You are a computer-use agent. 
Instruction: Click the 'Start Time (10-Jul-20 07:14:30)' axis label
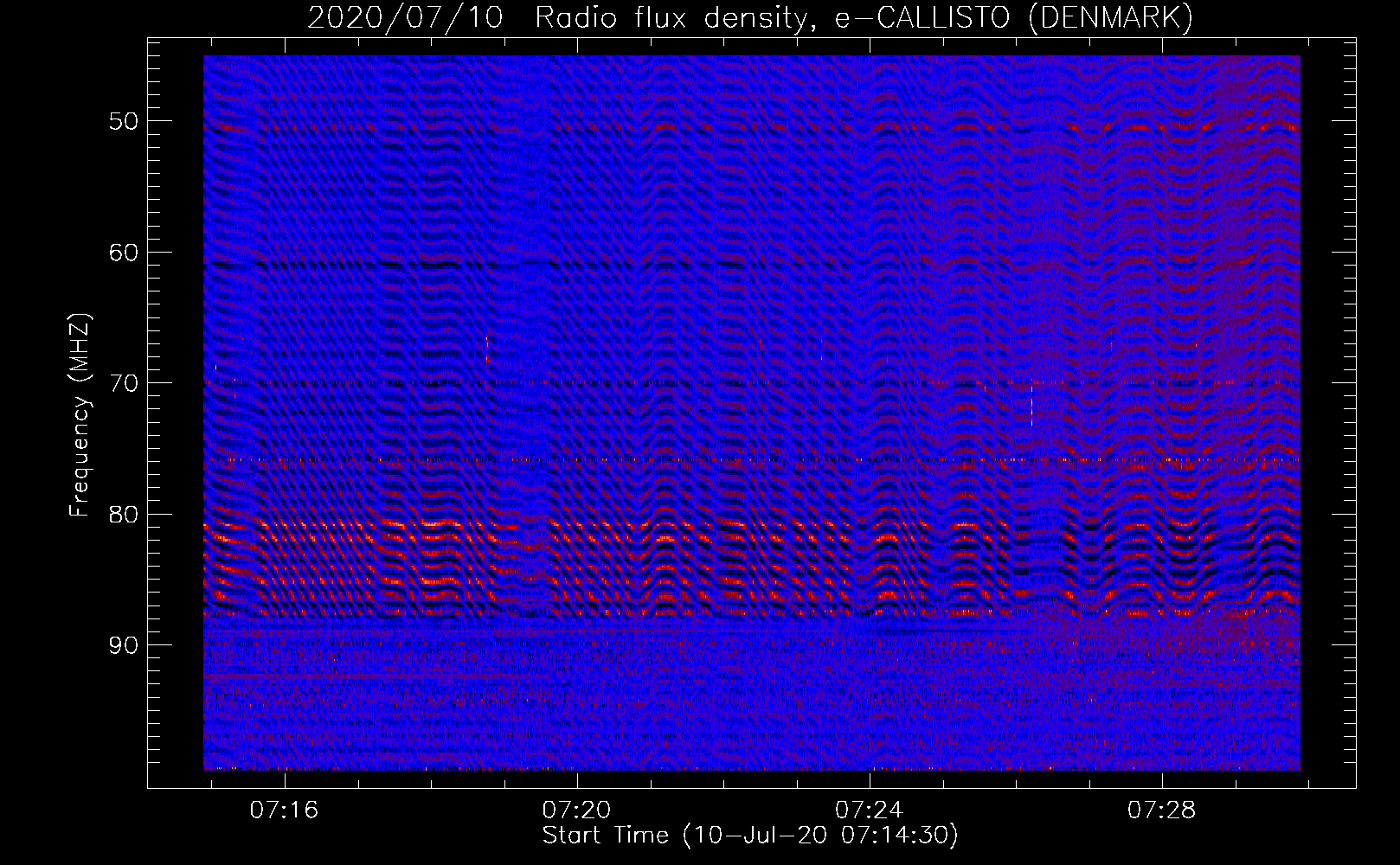[750, 836]
